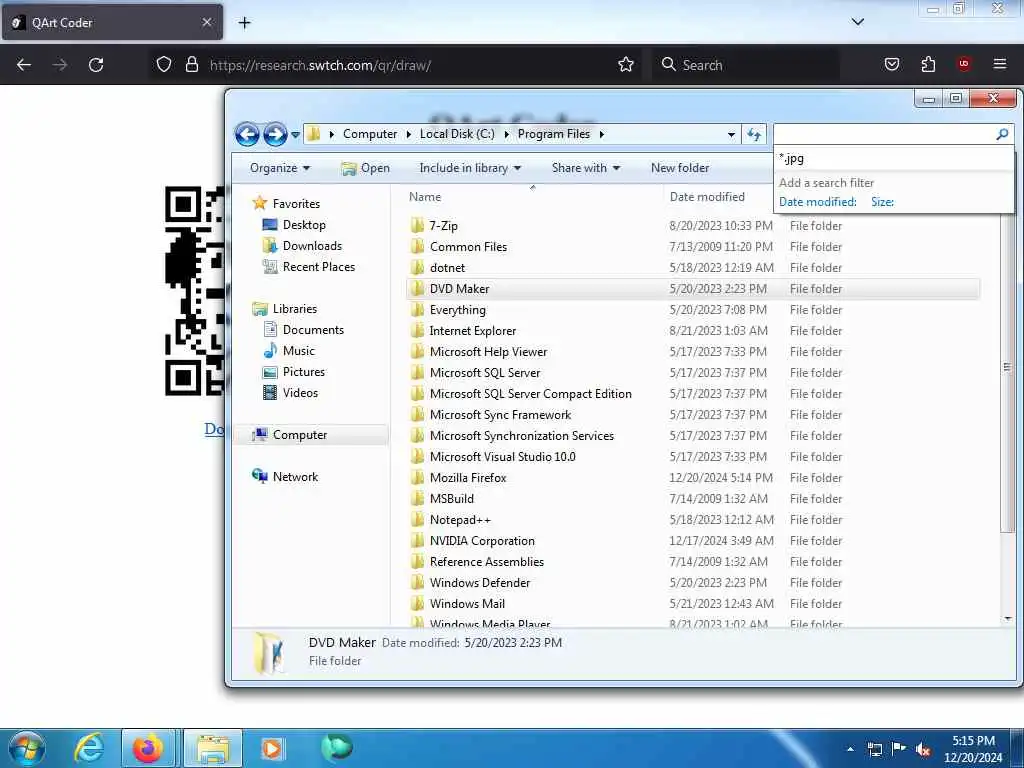Expand arrow after Computer breadcrumb

(x=408, y=134)
